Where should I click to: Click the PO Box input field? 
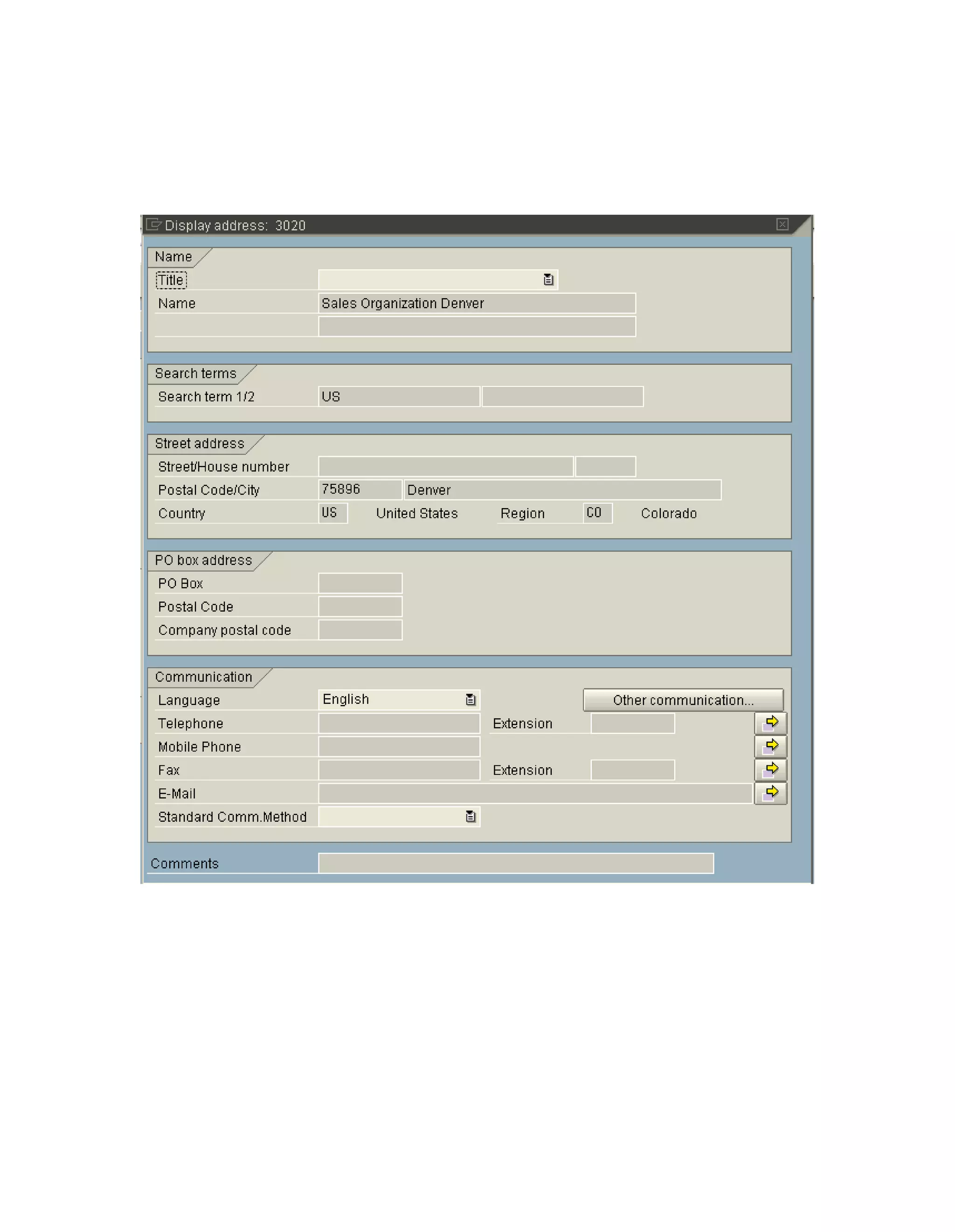(360, 583)
